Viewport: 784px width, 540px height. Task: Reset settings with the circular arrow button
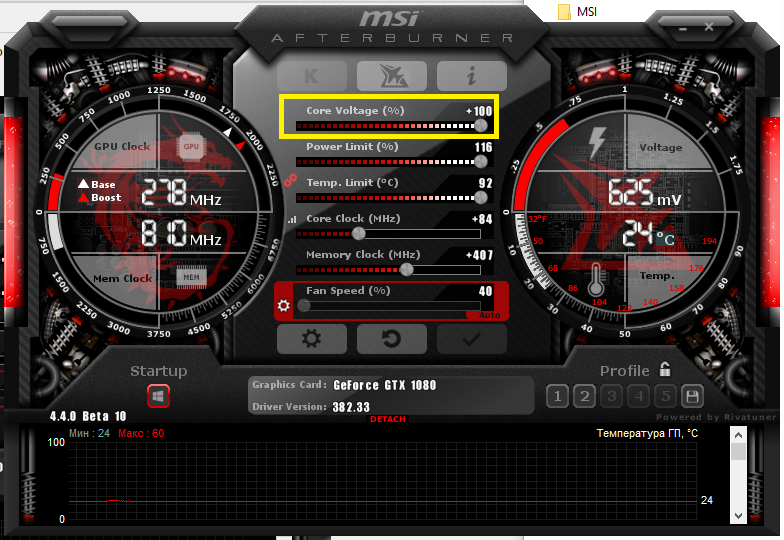pos(392,339)
